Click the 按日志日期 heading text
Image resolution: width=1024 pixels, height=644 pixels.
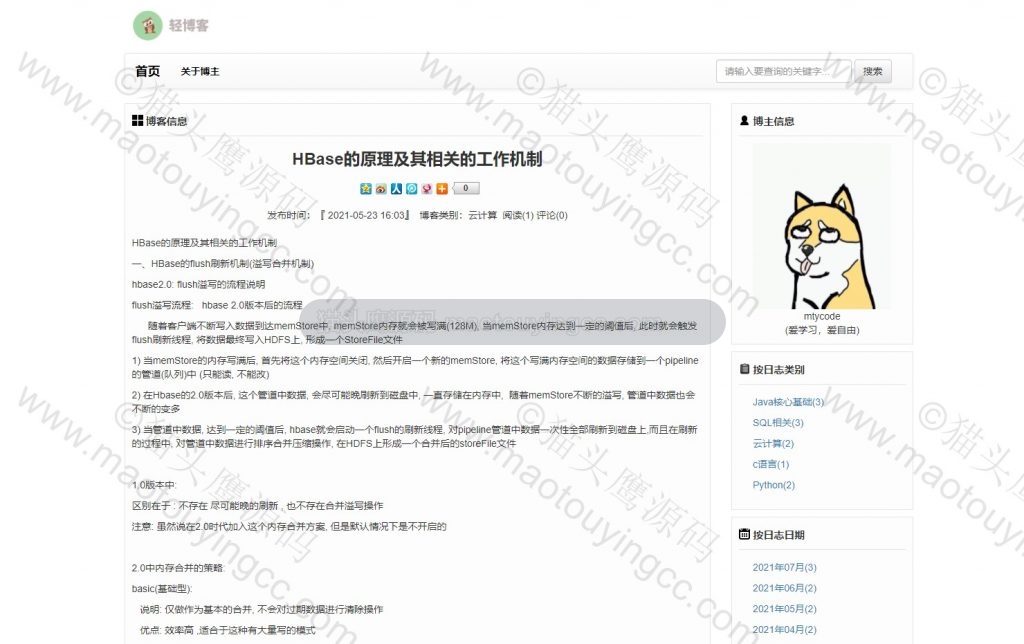point(778,535)
